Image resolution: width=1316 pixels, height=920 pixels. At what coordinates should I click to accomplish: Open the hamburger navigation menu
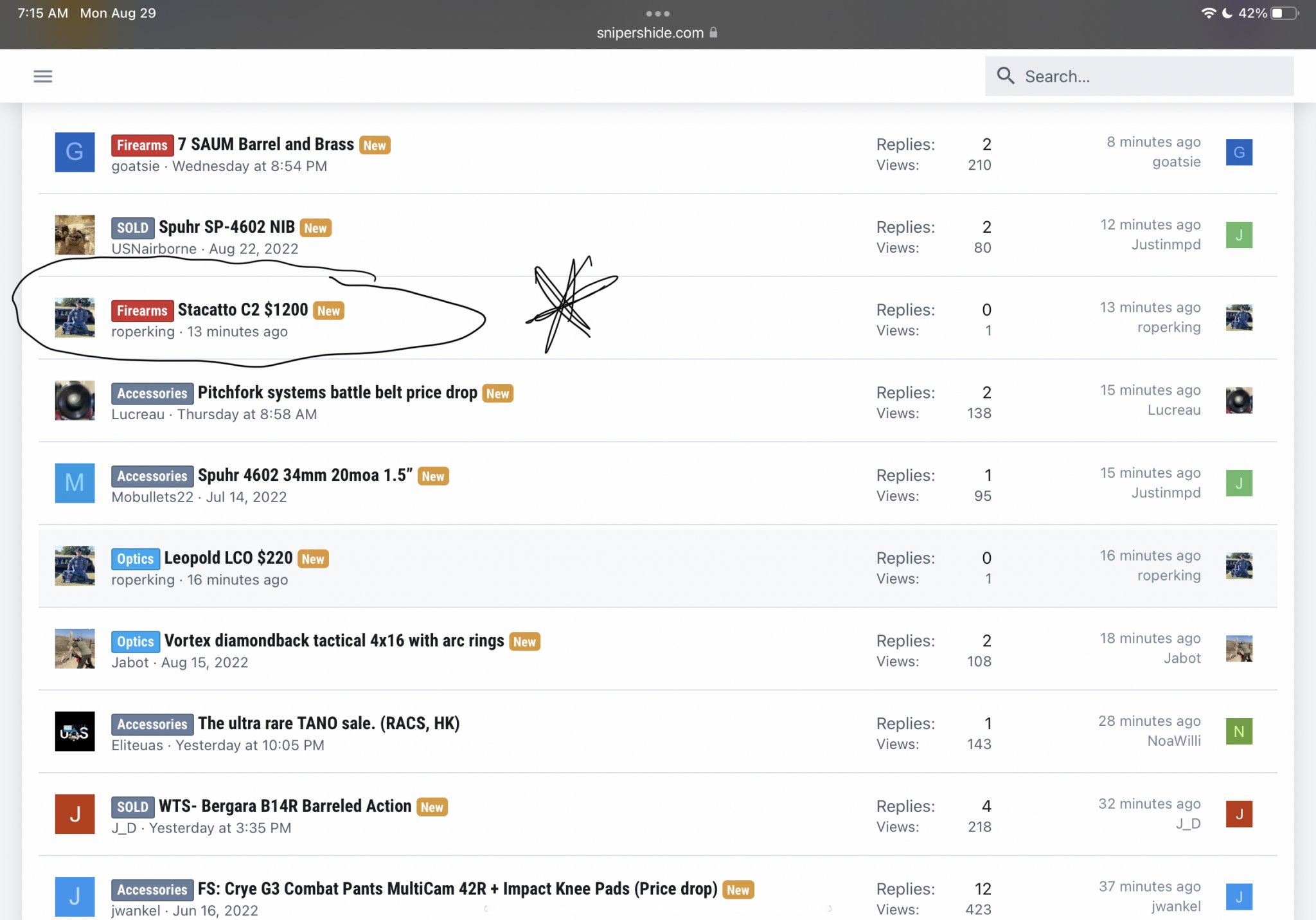tap(42, 77)
